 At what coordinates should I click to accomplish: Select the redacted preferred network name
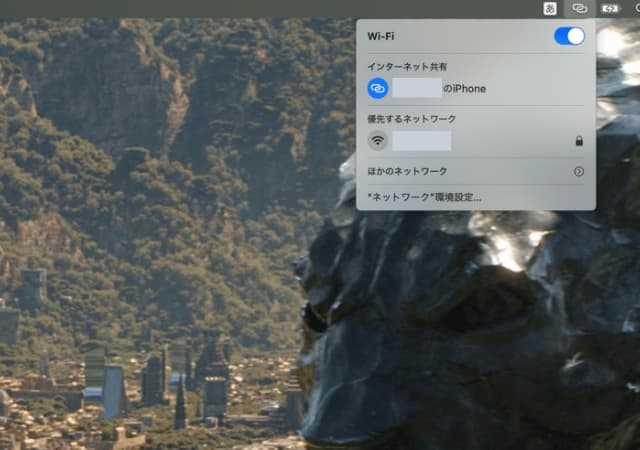pyautogui.click(x=422, y=141)
